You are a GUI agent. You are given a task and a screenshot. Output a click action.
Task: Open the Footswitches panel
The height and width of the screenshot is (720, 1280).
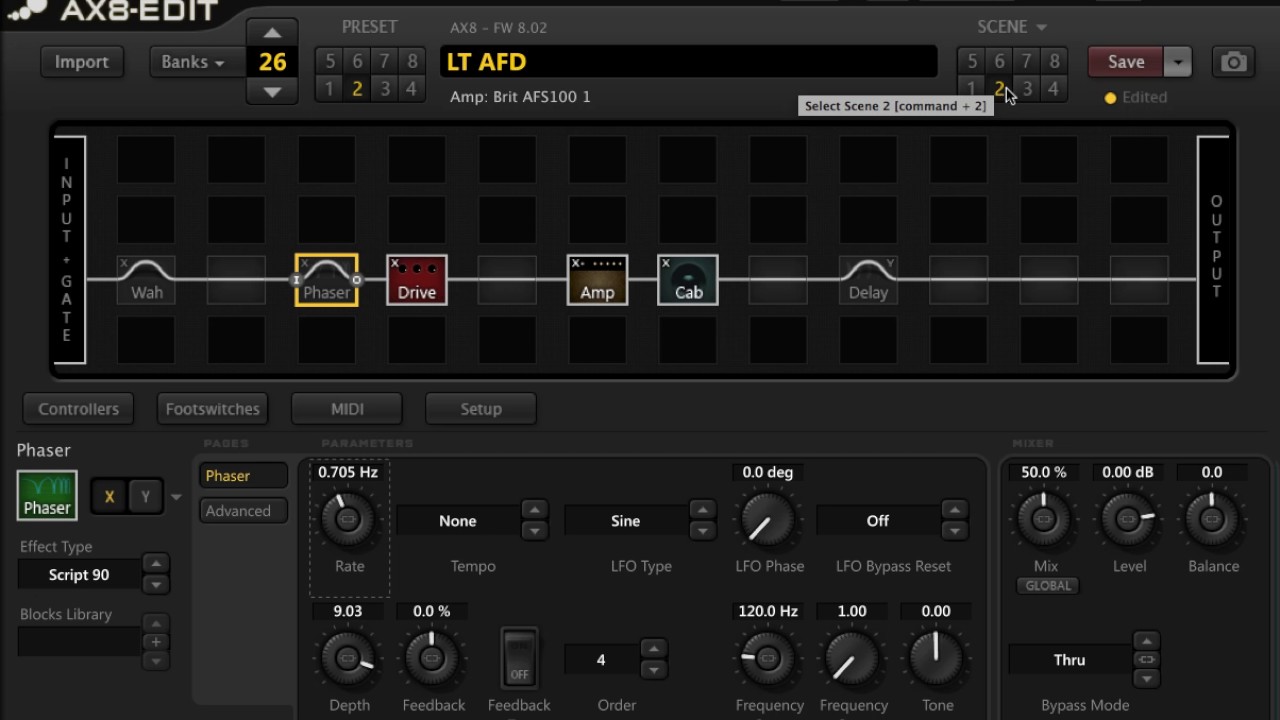tap(213, 409)
